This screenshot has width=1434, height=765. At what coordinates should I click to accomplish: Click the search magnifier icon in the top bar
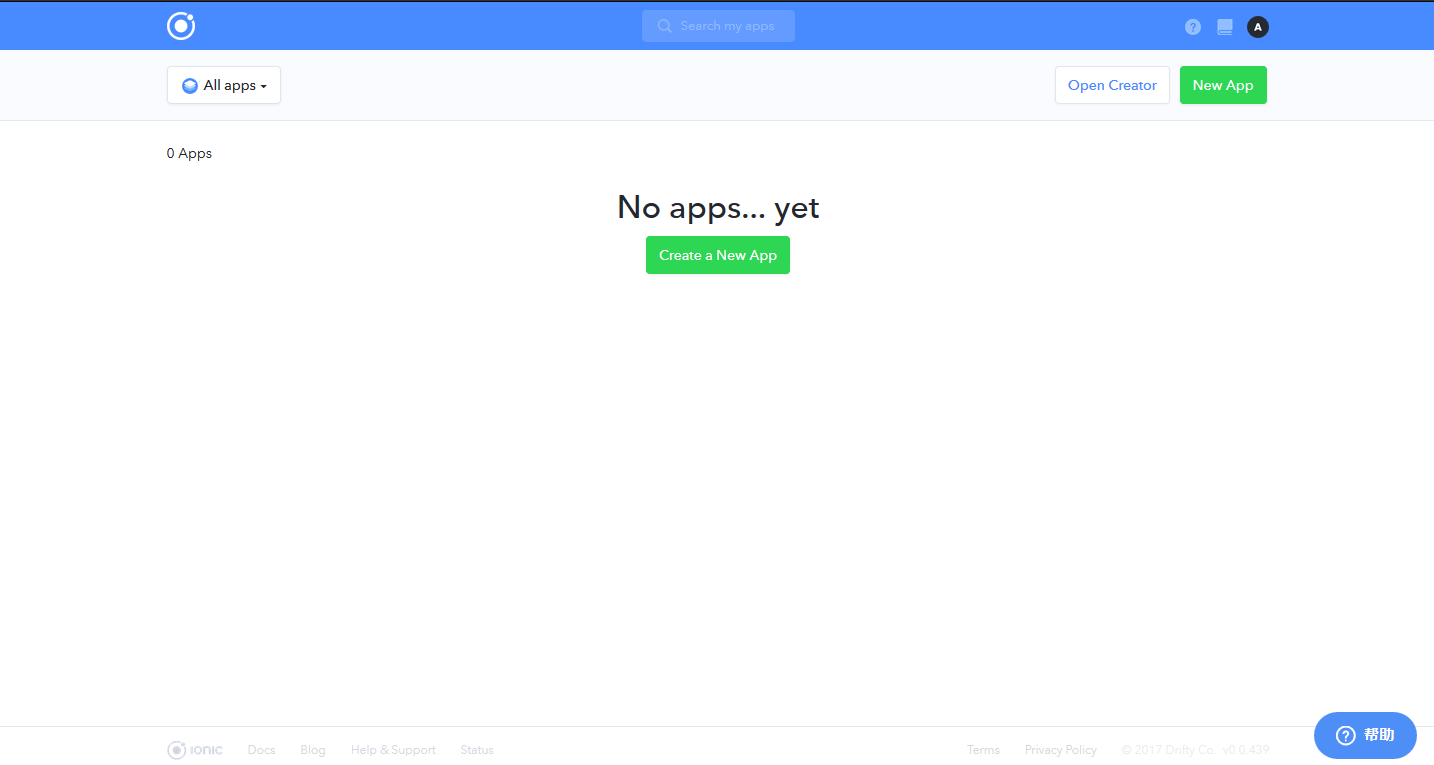click(664, 26)
